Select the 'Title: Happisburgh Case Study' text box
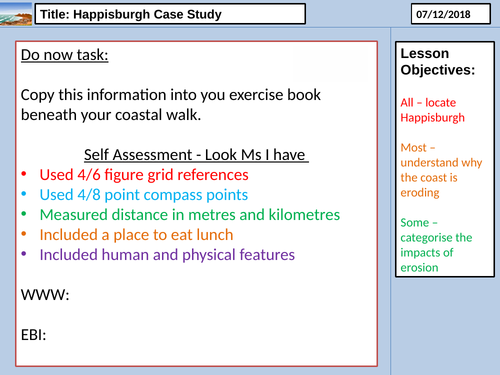The image size is (500, 375). point(170,14)
